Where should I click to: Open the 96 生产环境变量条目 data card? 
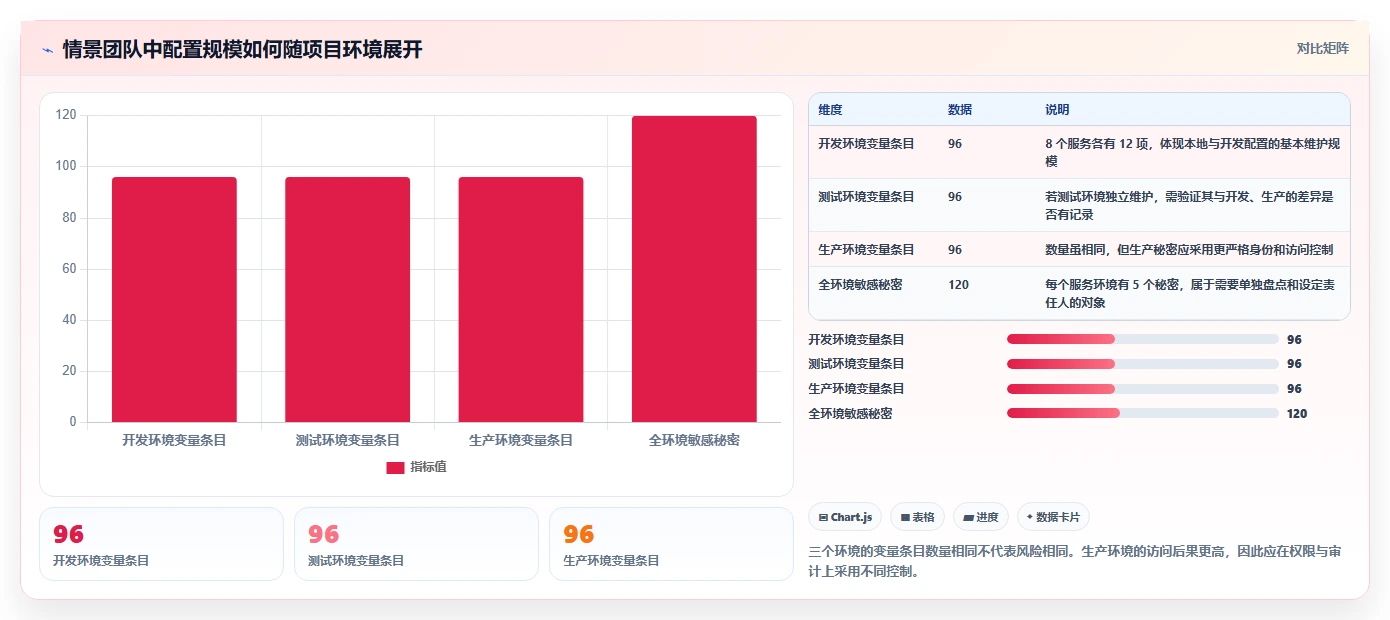[x=671, y=544]
